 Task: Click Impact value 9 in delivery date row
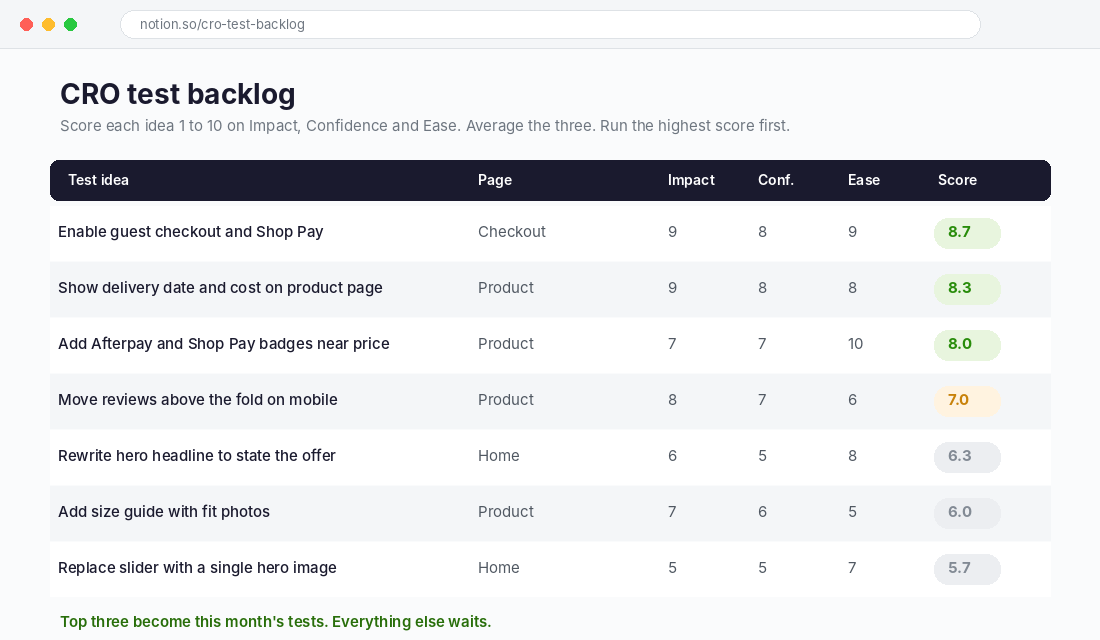[672, 288]
